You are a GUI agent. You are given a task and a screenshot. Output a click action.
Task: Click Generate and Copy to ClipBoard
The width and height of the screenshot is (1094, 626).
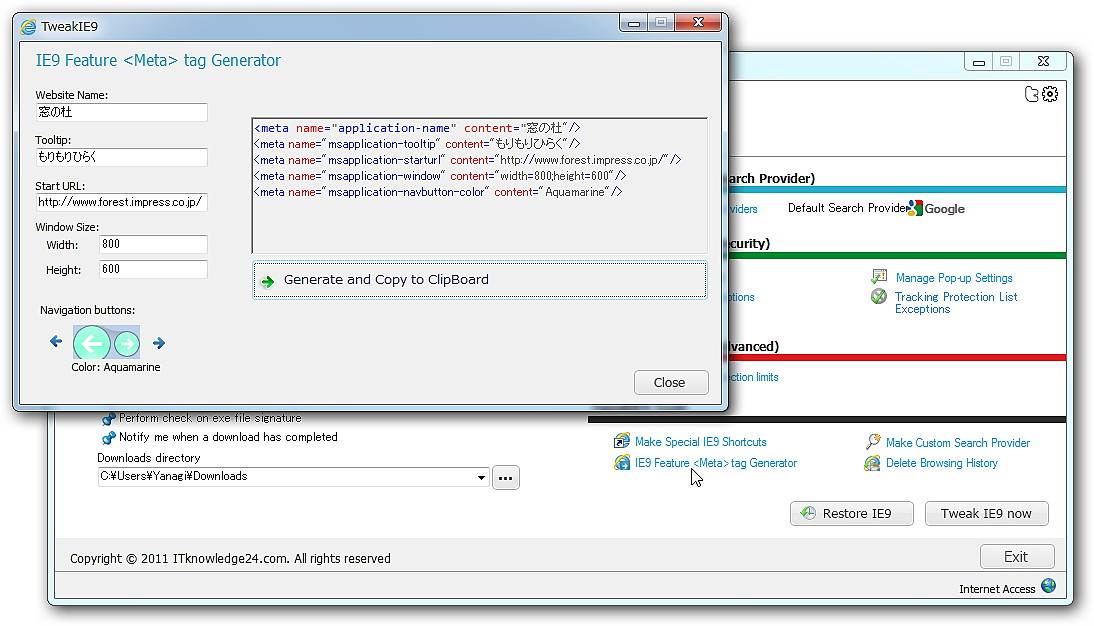tap(479, 280)
